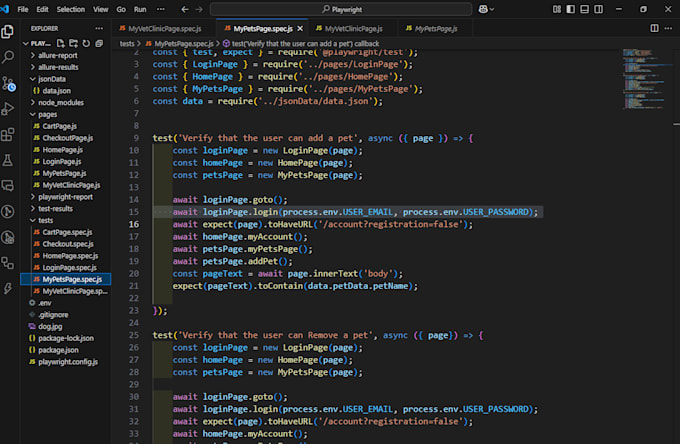The height and width of the screenshot is (444, 680).
Task: Open CartPage.js in pages folder
Action: tap(59, 126)
